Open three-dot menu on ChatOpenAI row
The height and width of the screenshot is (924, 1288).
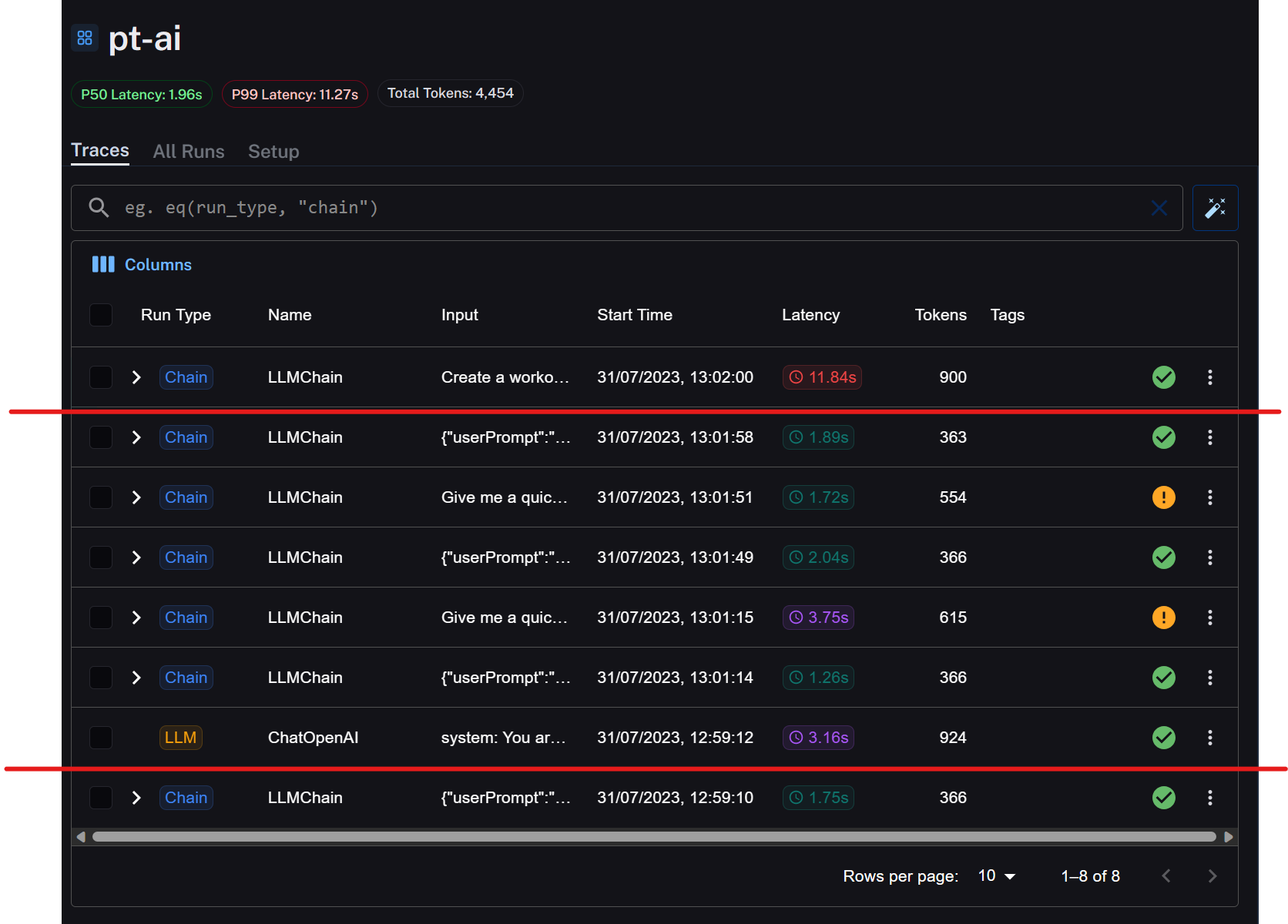(1209, 738)
